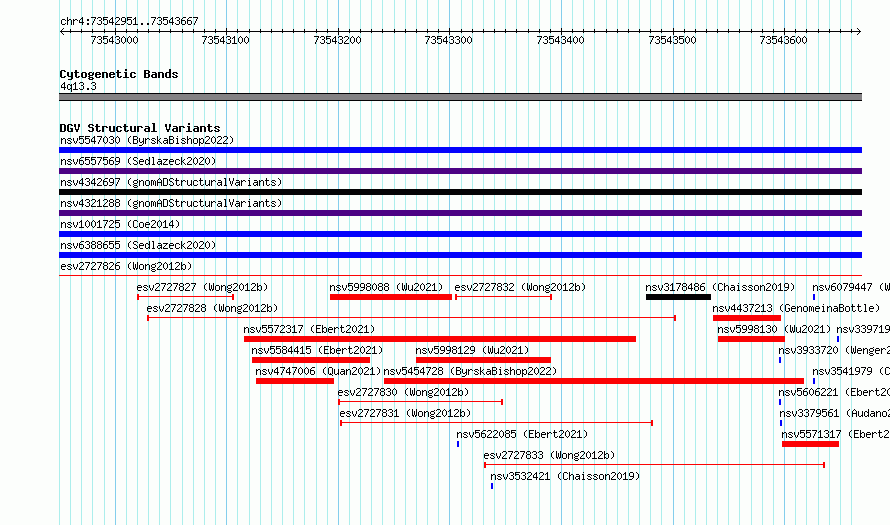Select the long red bar of nsv5572317
This screenshot has height=525, width=890.
click(x=440, y=339)
